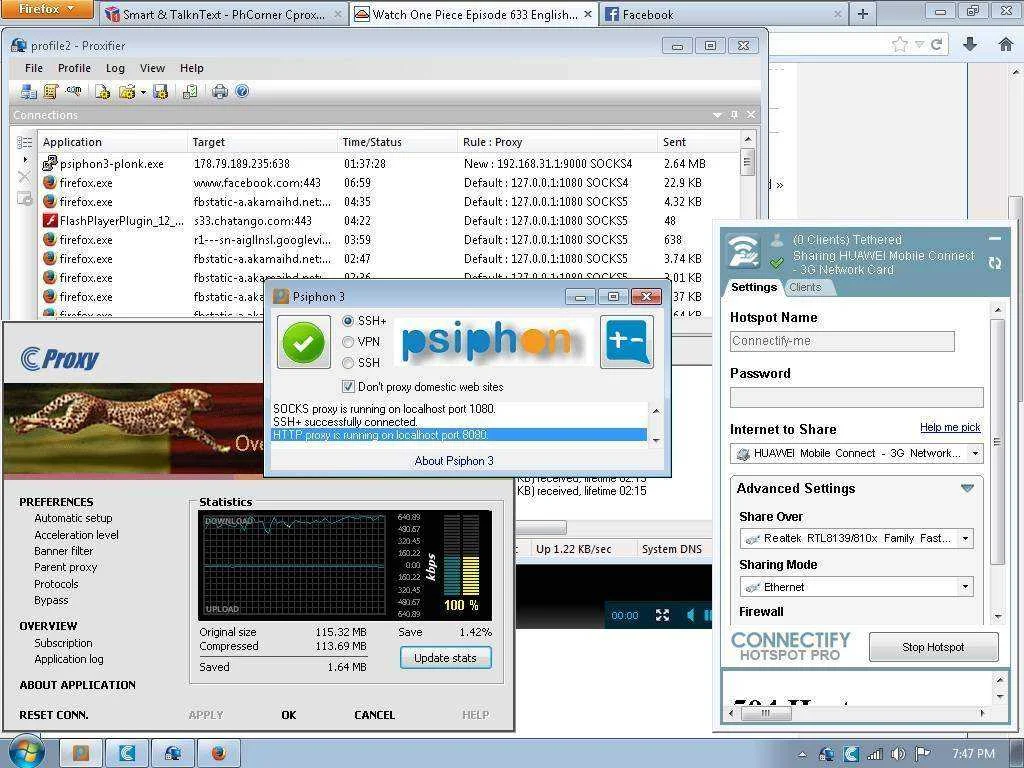
Task: Open Psiphon feedback speech bubble icon
Action: coord(627,342)
